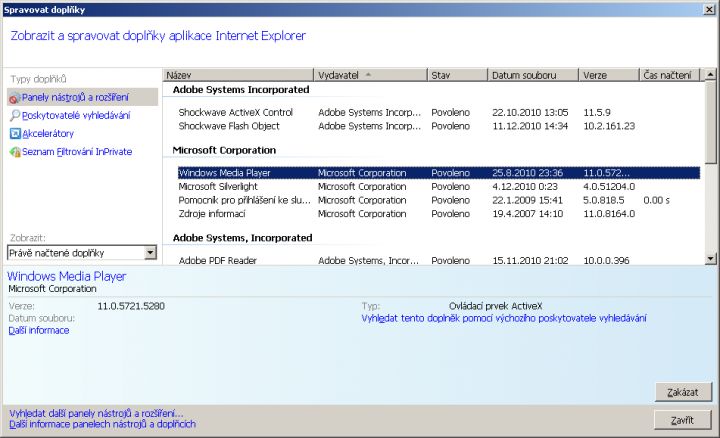
Task: Sort by Vydavatel column header
Action: tap(370, 75)
